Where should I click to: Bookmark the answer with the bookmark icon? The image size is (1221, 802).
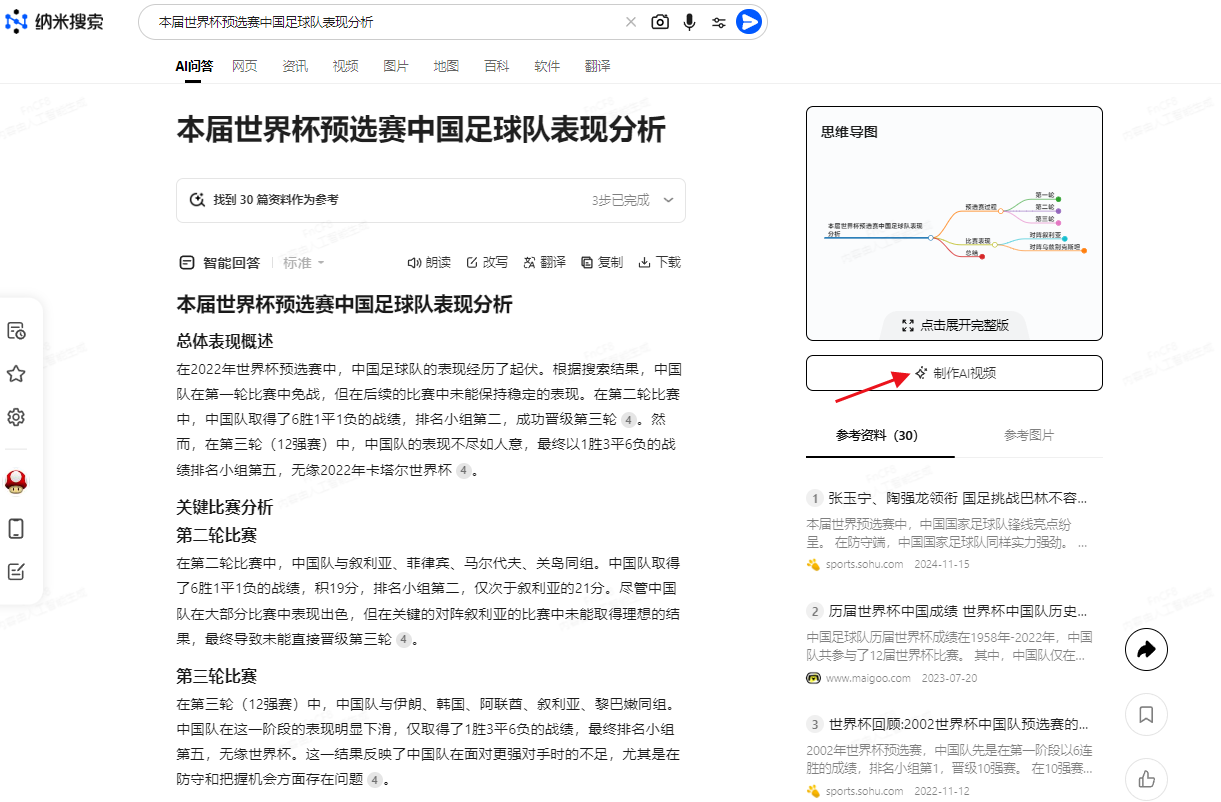click(x=1146, y=715)
